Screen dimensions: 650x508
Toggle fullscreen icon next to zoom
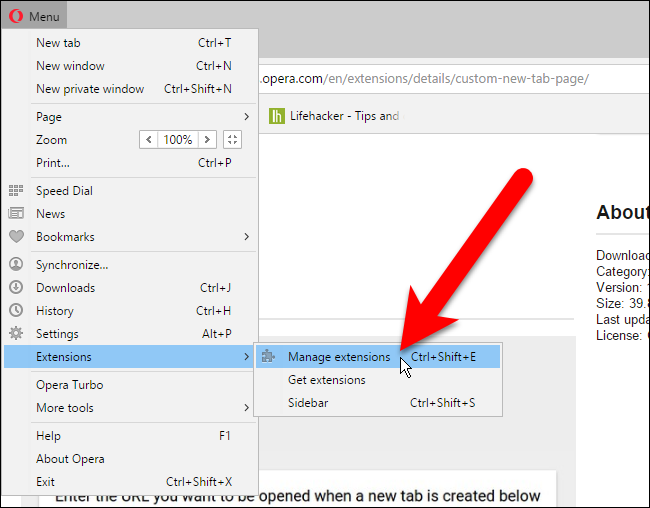(x=232, y=140)
